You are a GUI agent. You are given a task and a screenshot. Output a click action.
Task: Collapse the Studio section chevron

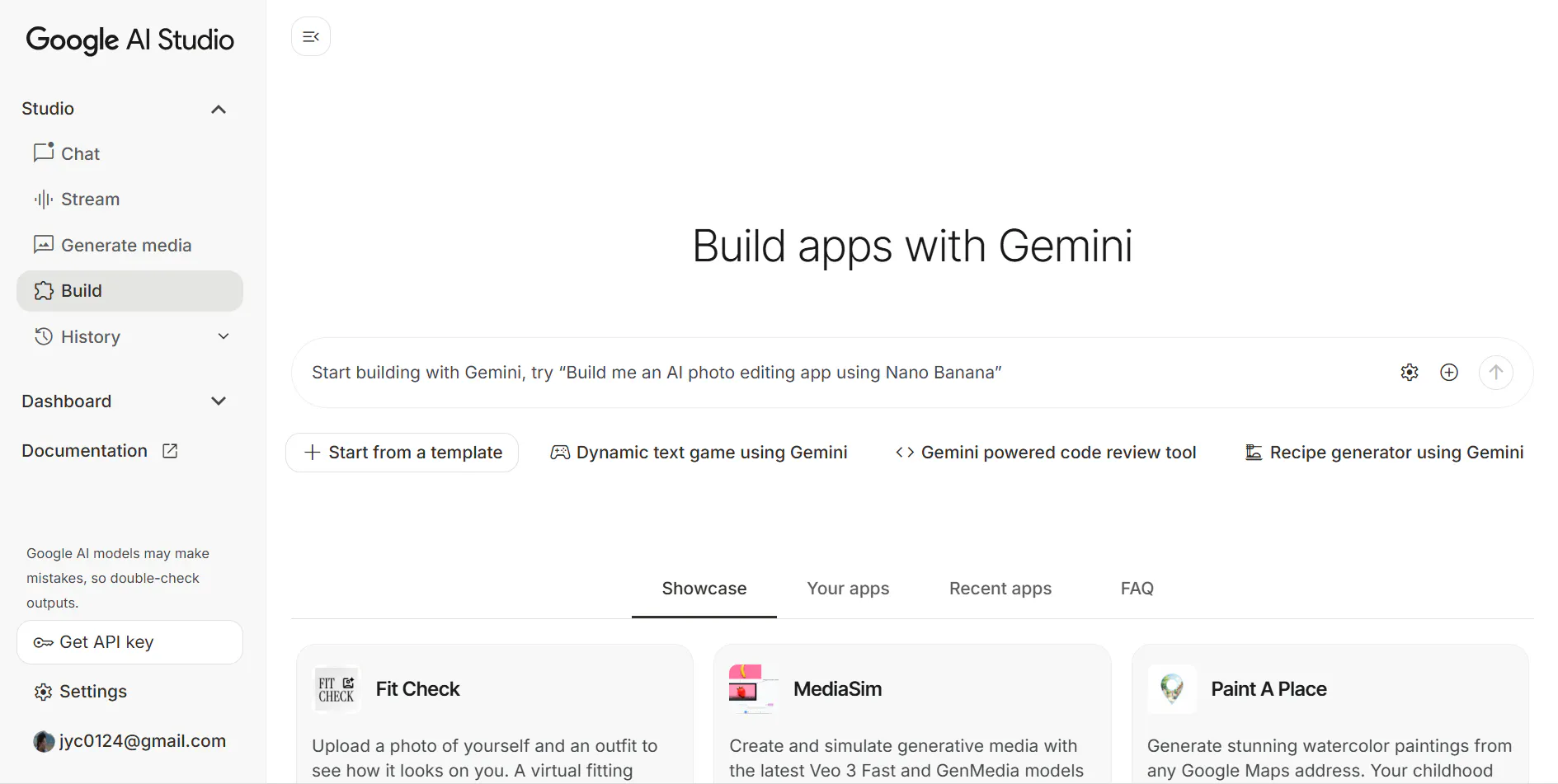219,110
